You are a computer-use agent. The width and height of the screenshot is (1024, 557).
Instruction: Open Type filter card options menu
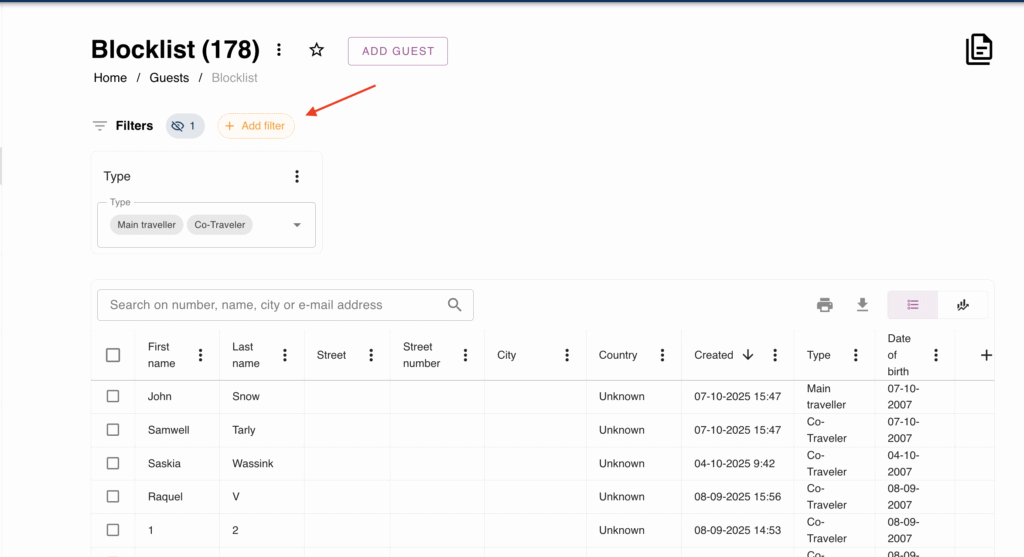click(297, 177)
